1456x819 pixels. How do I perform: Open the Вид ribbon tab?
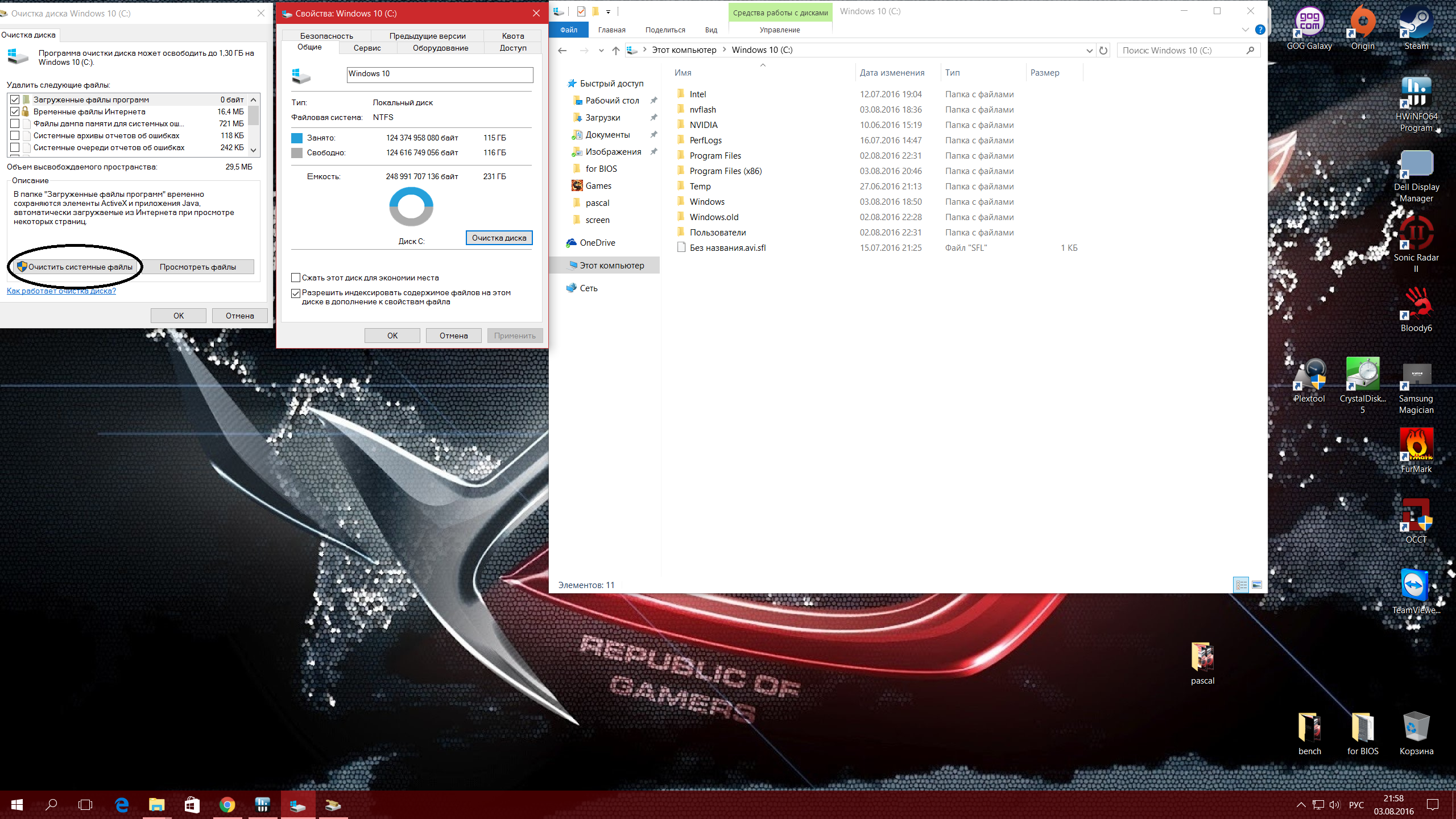(711, 30)
